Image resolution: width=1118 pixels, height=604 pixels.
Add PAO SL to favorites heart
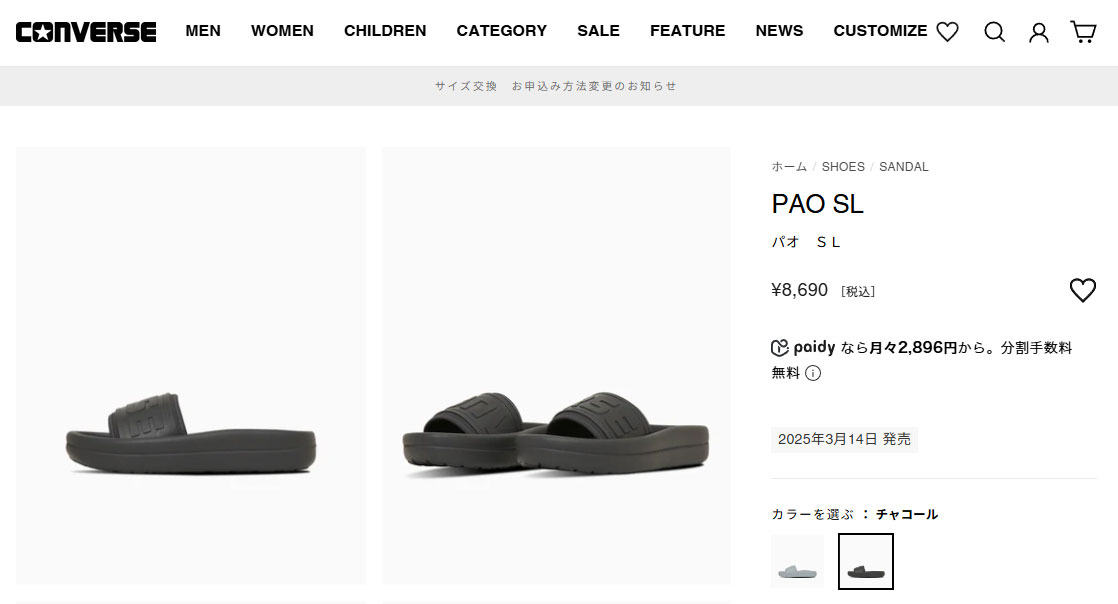point(1082,290)
